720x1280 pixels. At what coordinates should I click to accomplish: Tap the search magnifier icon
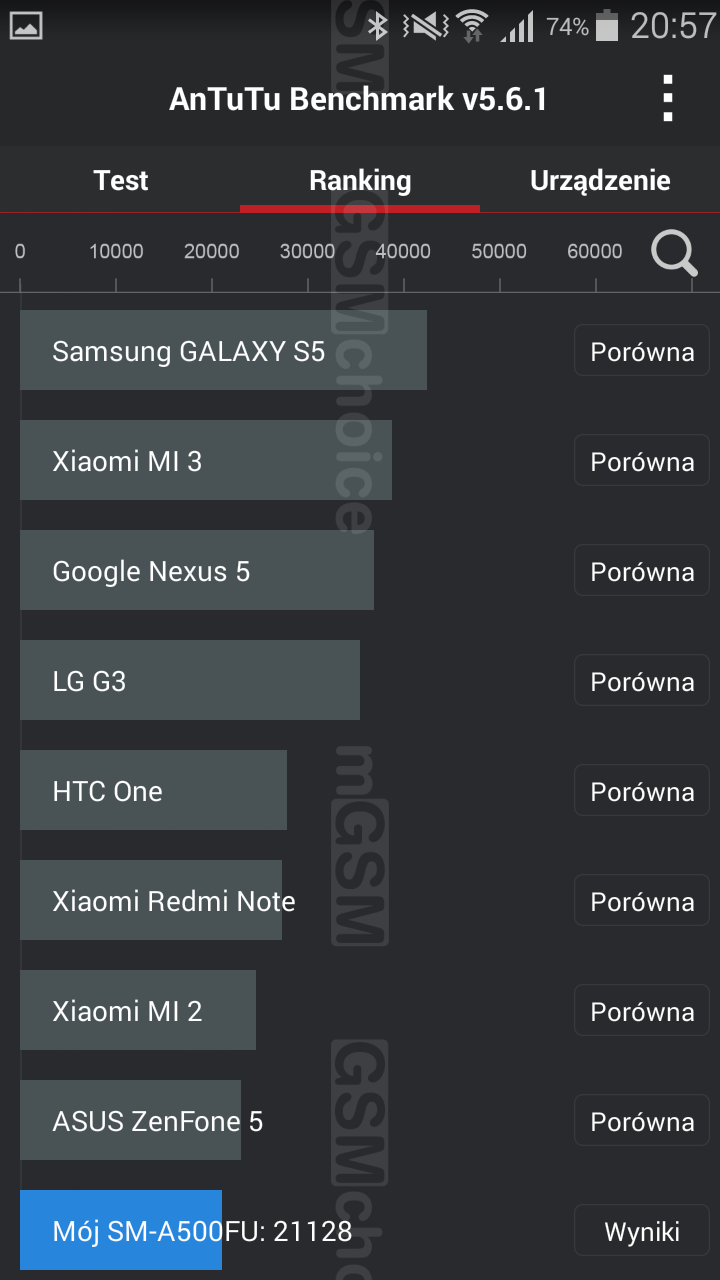click(674, 253)
